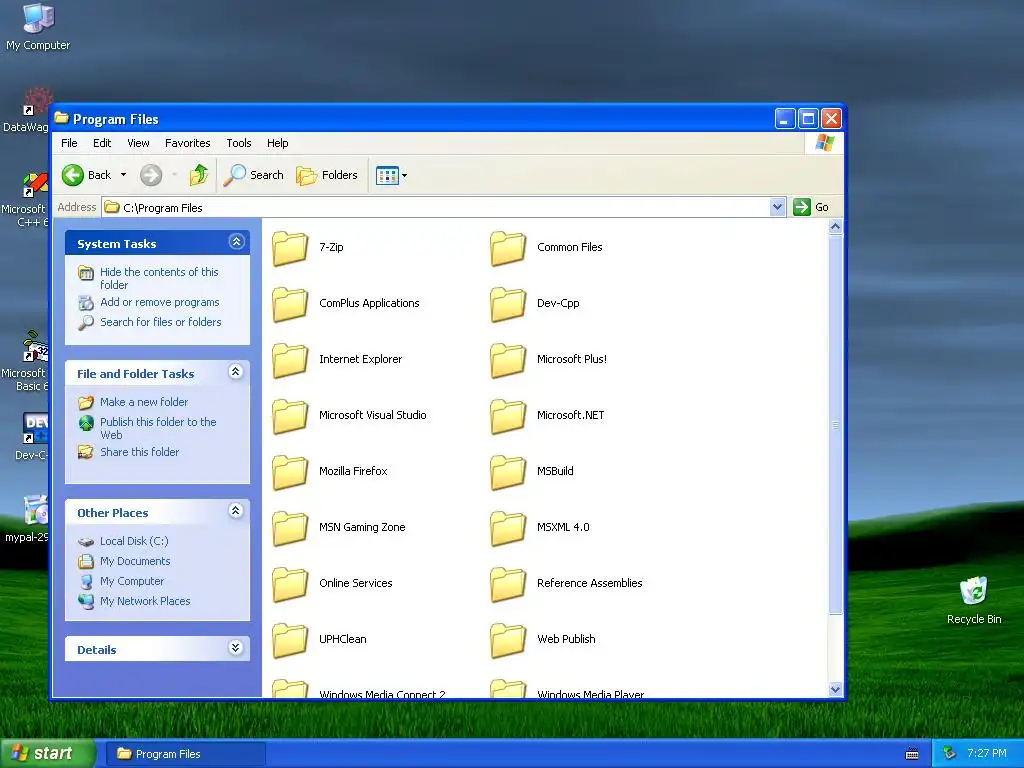The height and width of the screenshot is (768, 1024).
Task: Click the taskbar clock showing 7:27 PM
Action: (x=987, y=753)
